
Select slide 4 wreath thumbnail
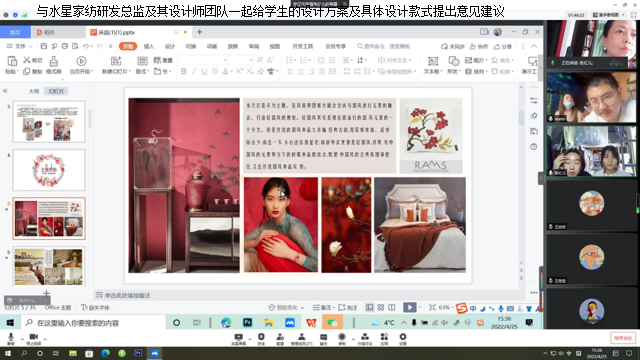49,170
